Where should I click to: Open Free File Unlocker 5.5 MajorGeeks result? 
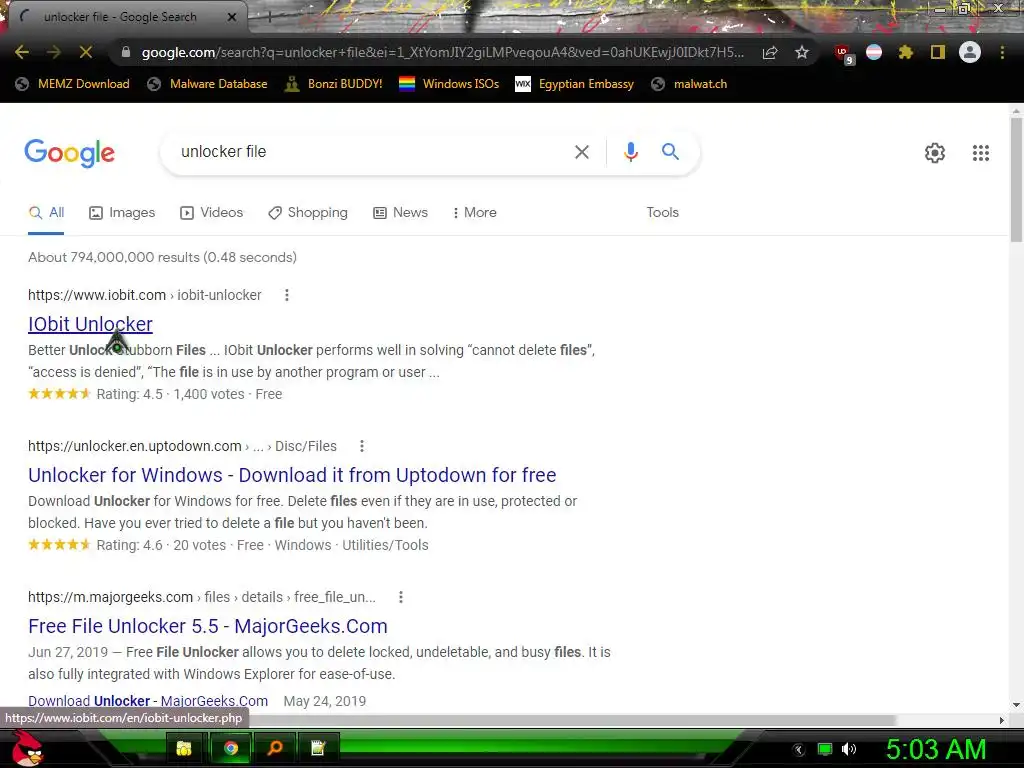(x=208, y=626)
